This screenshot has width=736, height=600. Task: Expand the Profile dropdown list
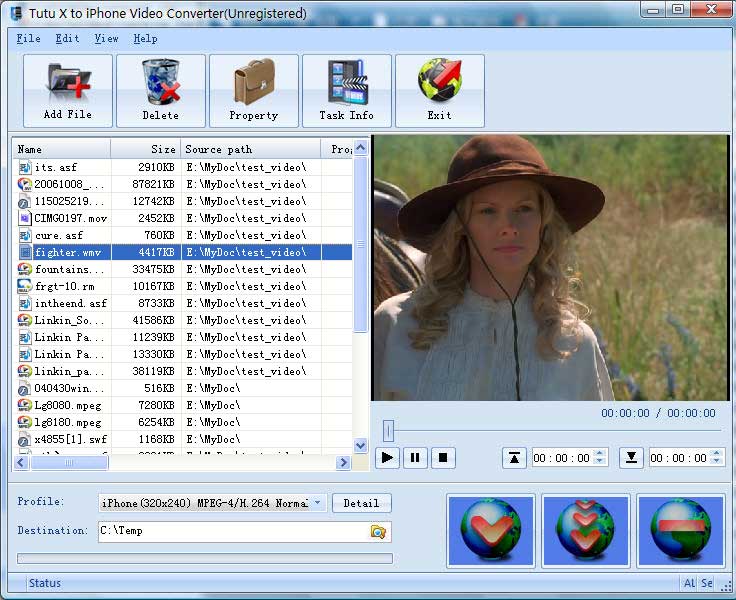(318, 503)
